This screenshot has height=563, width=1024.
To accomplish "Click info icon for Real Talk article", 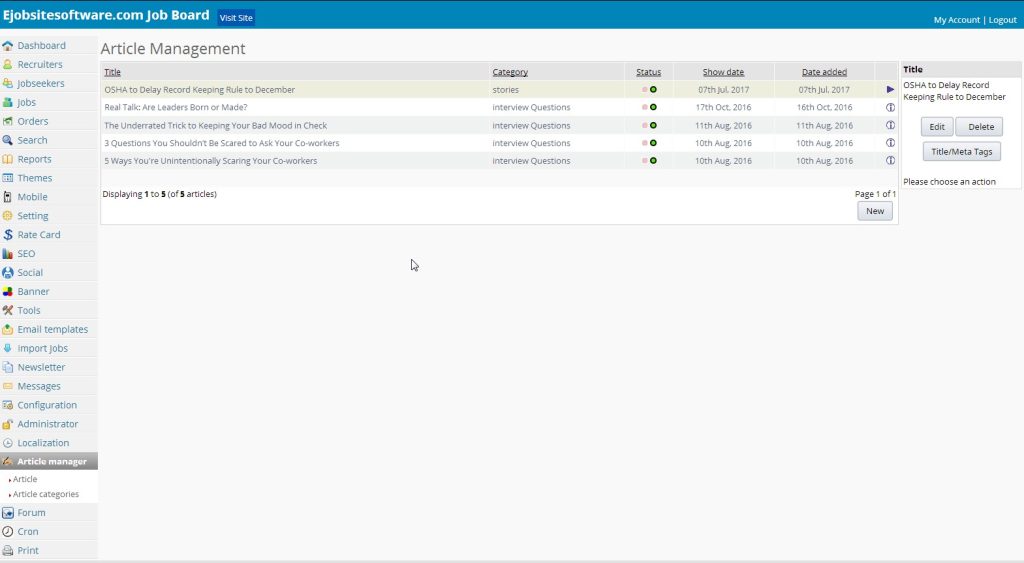I will point(890,107).
